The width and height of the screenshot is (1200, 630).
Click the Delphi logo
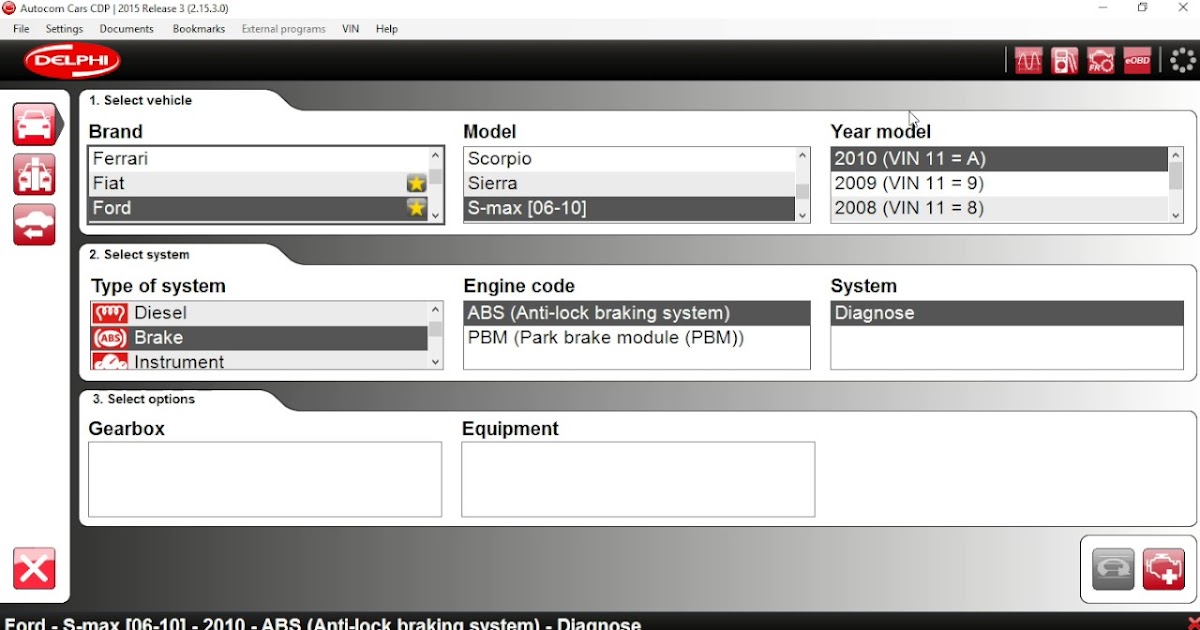[x=73, y=61]
